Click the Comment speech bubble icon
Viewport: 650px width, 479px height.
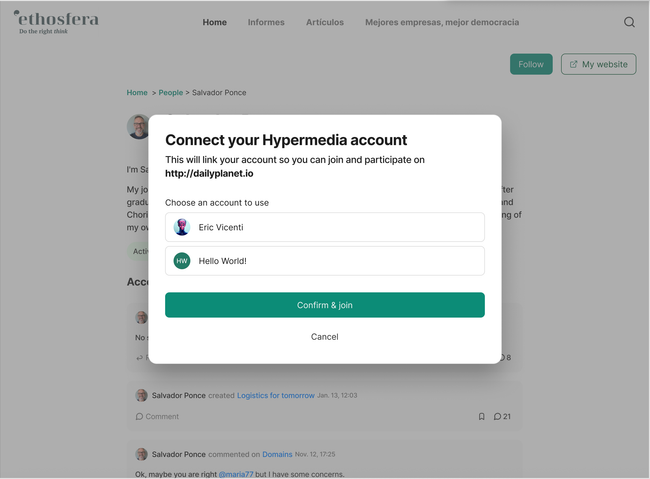click(x=140, y=417)
